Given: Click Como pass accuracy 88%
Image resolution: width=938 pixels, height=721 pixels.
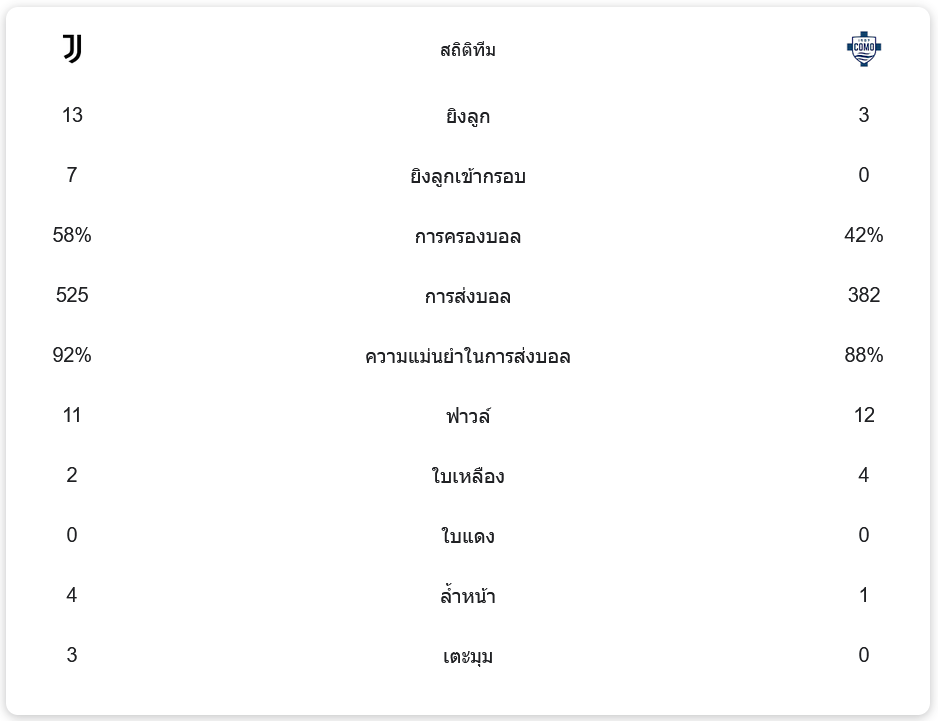Looking at the screenshot, I should coord(864,355).
